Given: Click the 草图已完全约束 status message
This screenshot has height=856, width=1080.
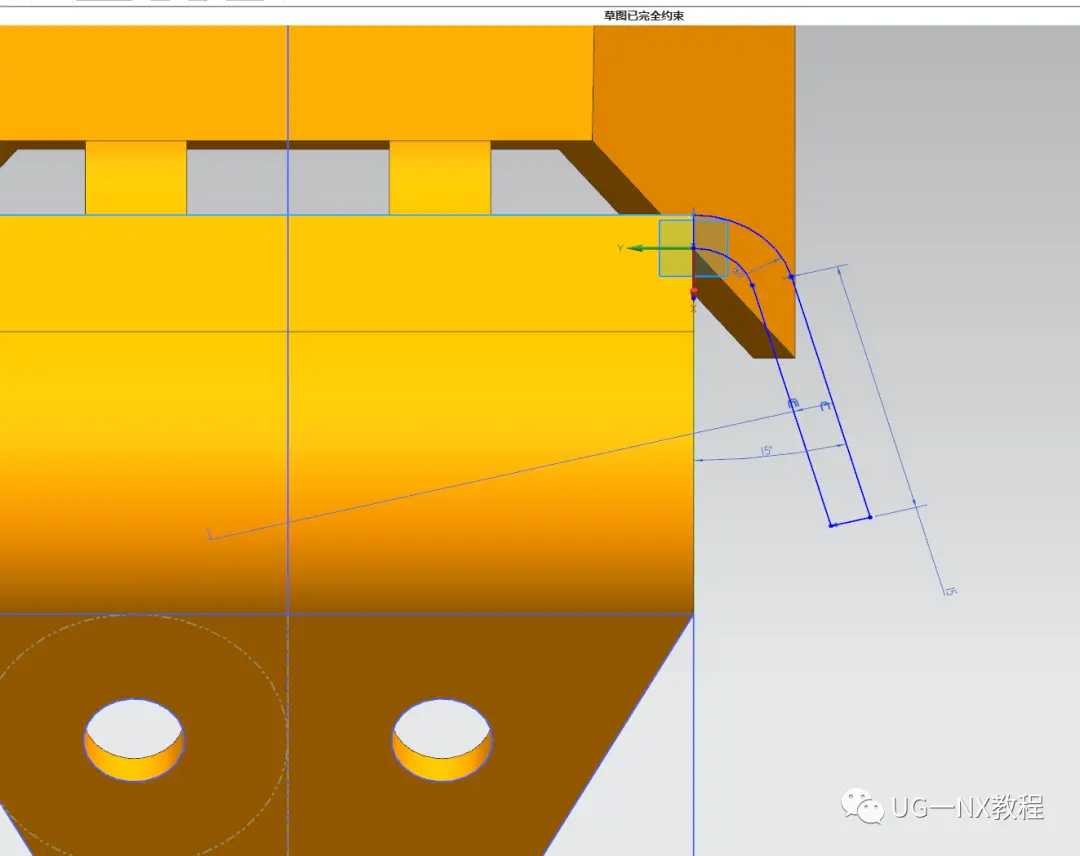Looking at the screenshot, I should tap(643, 16).
